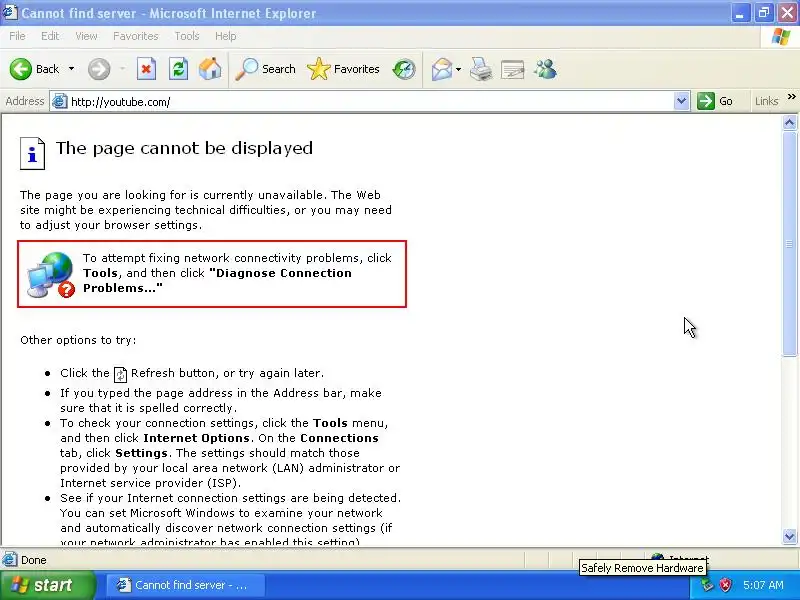This screenshot has width=800, height=600.
Task: Click the green Go button
Action: pyautogui.click(x=715, y=101)
